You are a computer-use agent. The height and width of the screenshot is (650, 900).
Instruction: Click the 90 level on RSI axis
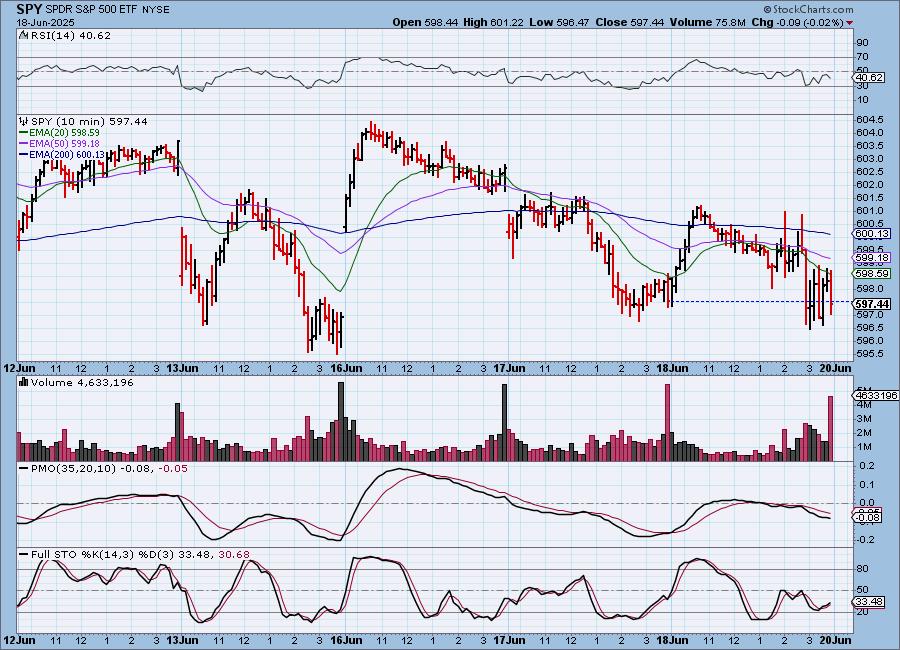tap(862, 42)
